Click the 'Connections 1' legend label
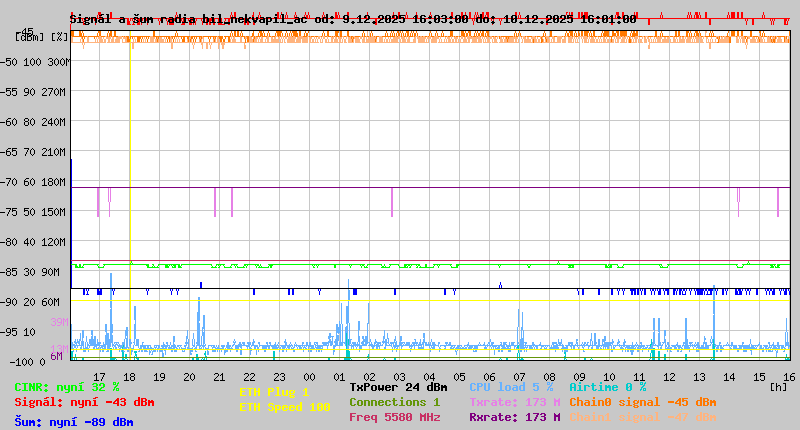800x430 pixels. [x=394, y=402]
